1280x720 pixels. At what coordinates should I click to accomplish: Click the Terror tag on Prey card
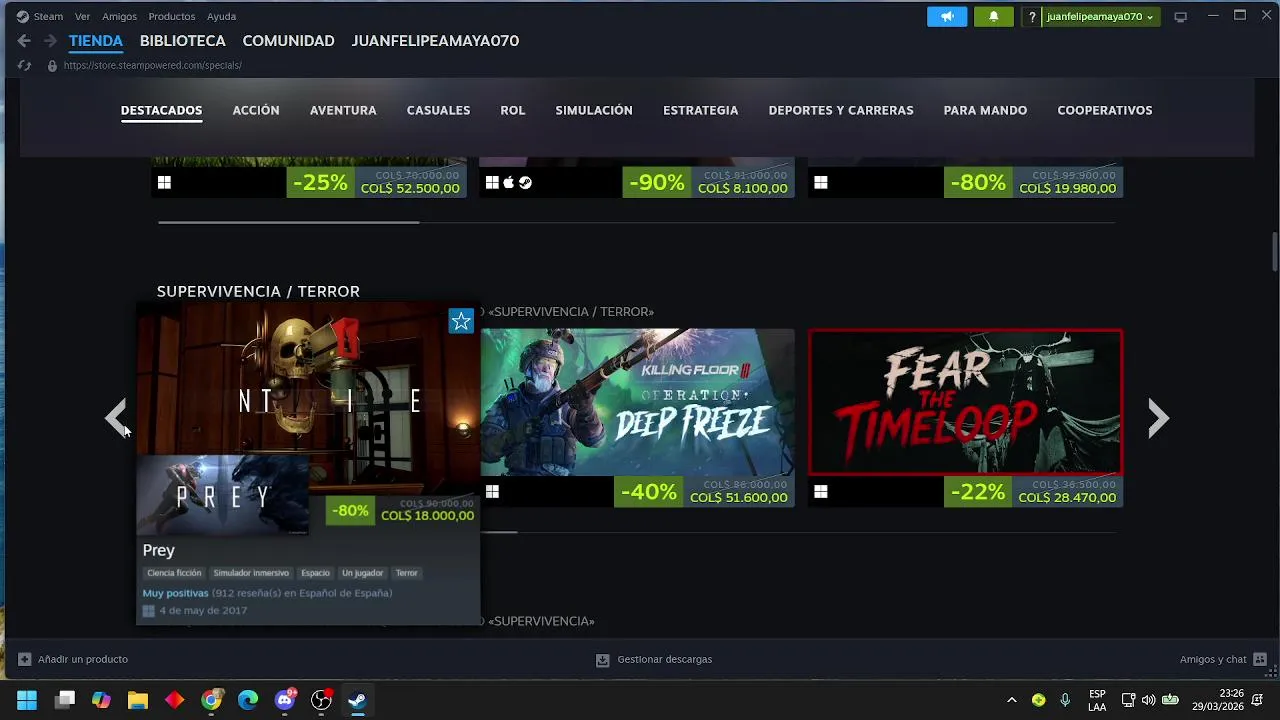406,573
